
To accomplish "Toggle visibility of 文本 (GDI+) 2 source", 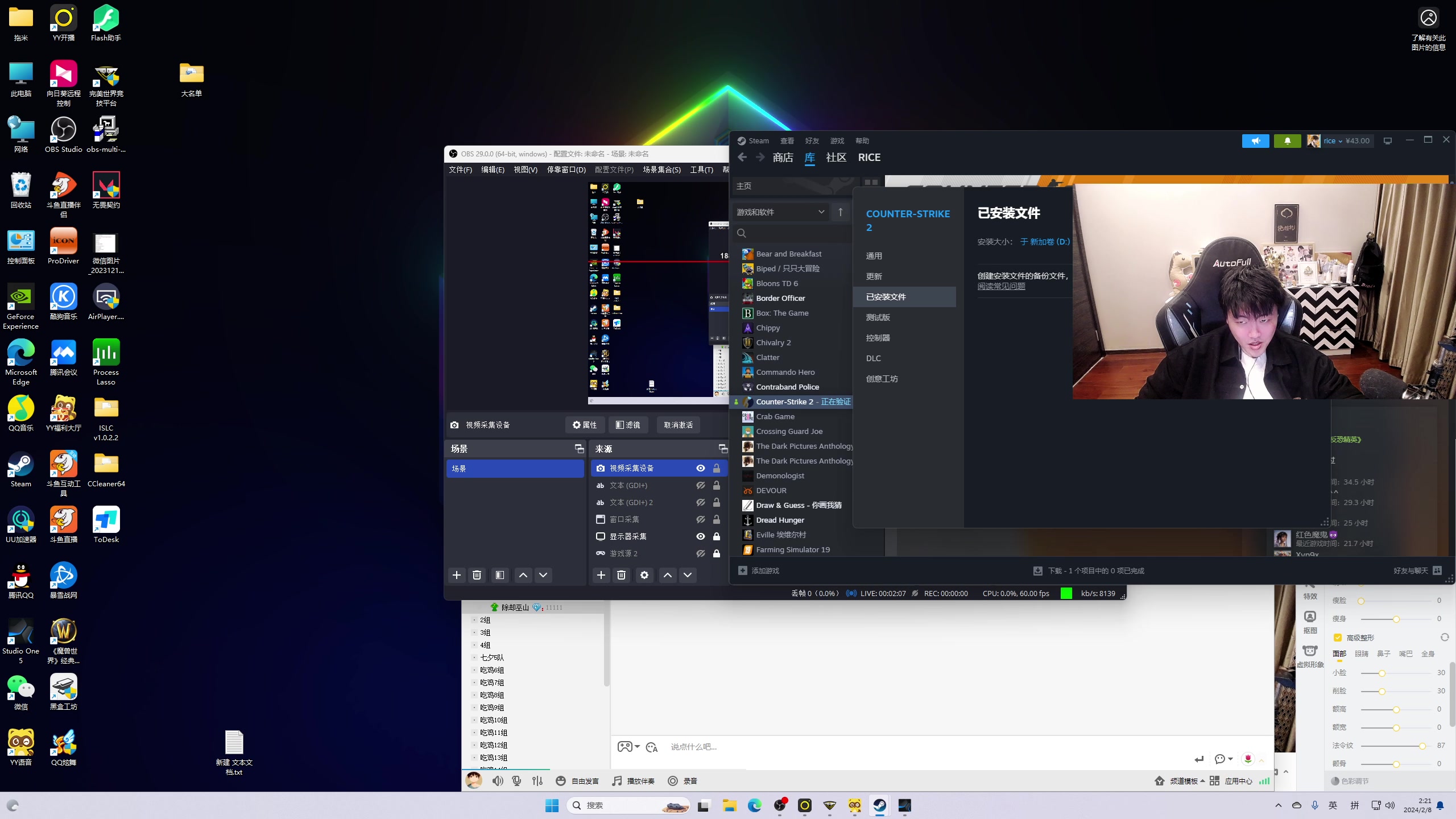I will [701, 502].
